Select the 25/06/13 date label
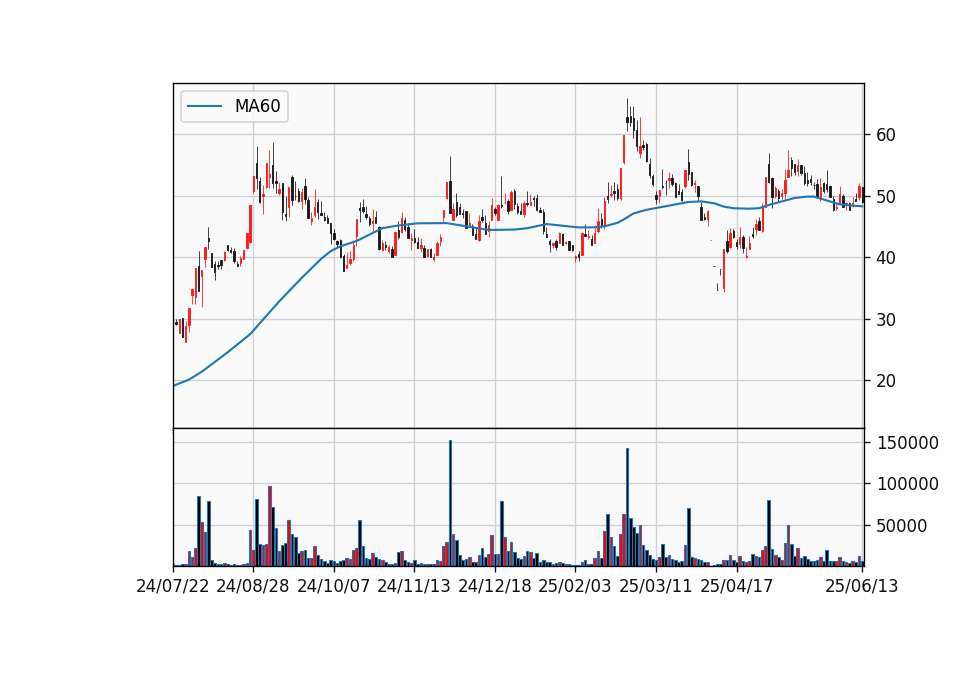This screenshot has width=960, height=690. coord(861,586)
